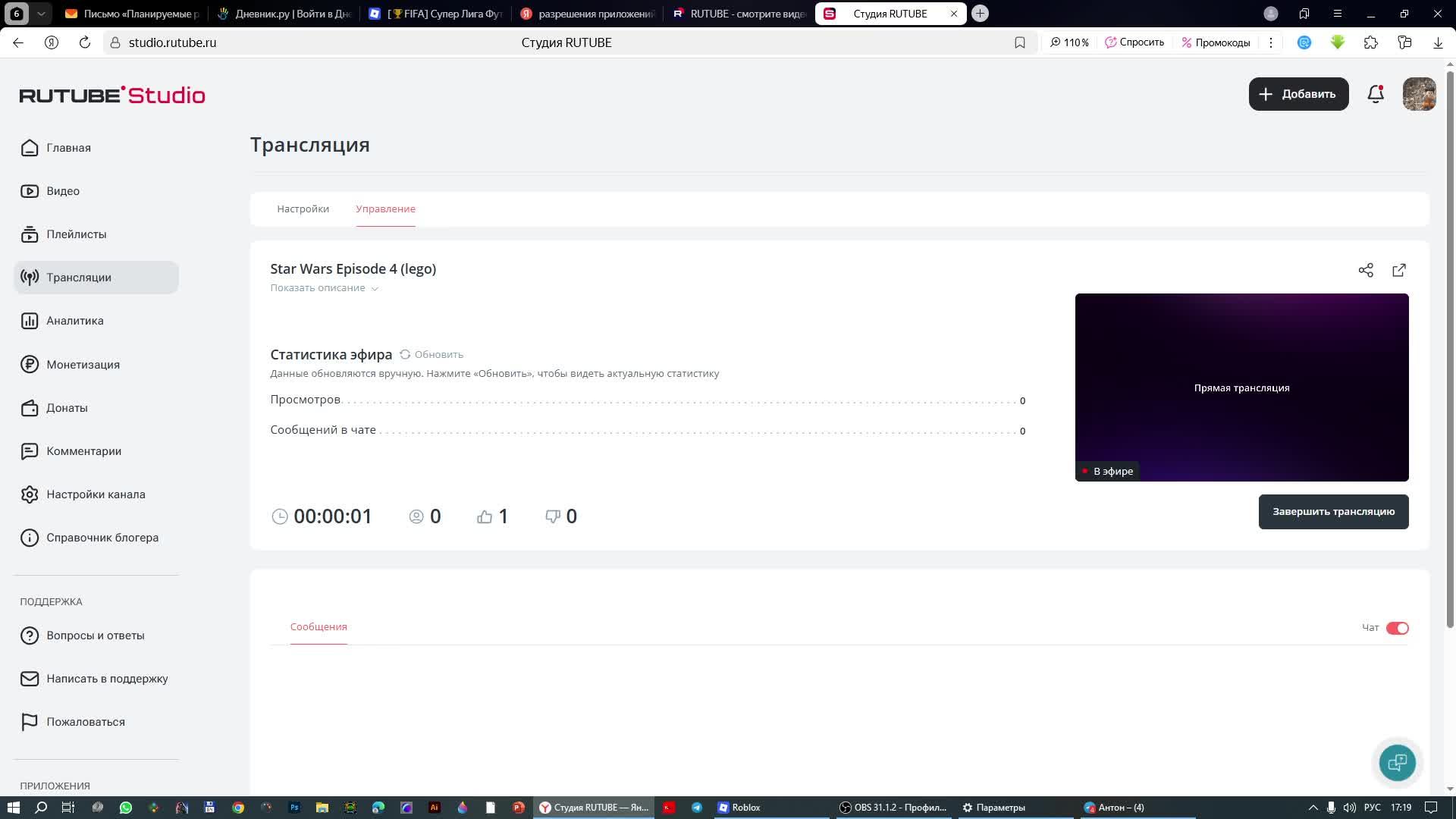This screenshot has height=819, width=1456.
Task: Open notifications bell
Action: click(x=1375, y=94)
